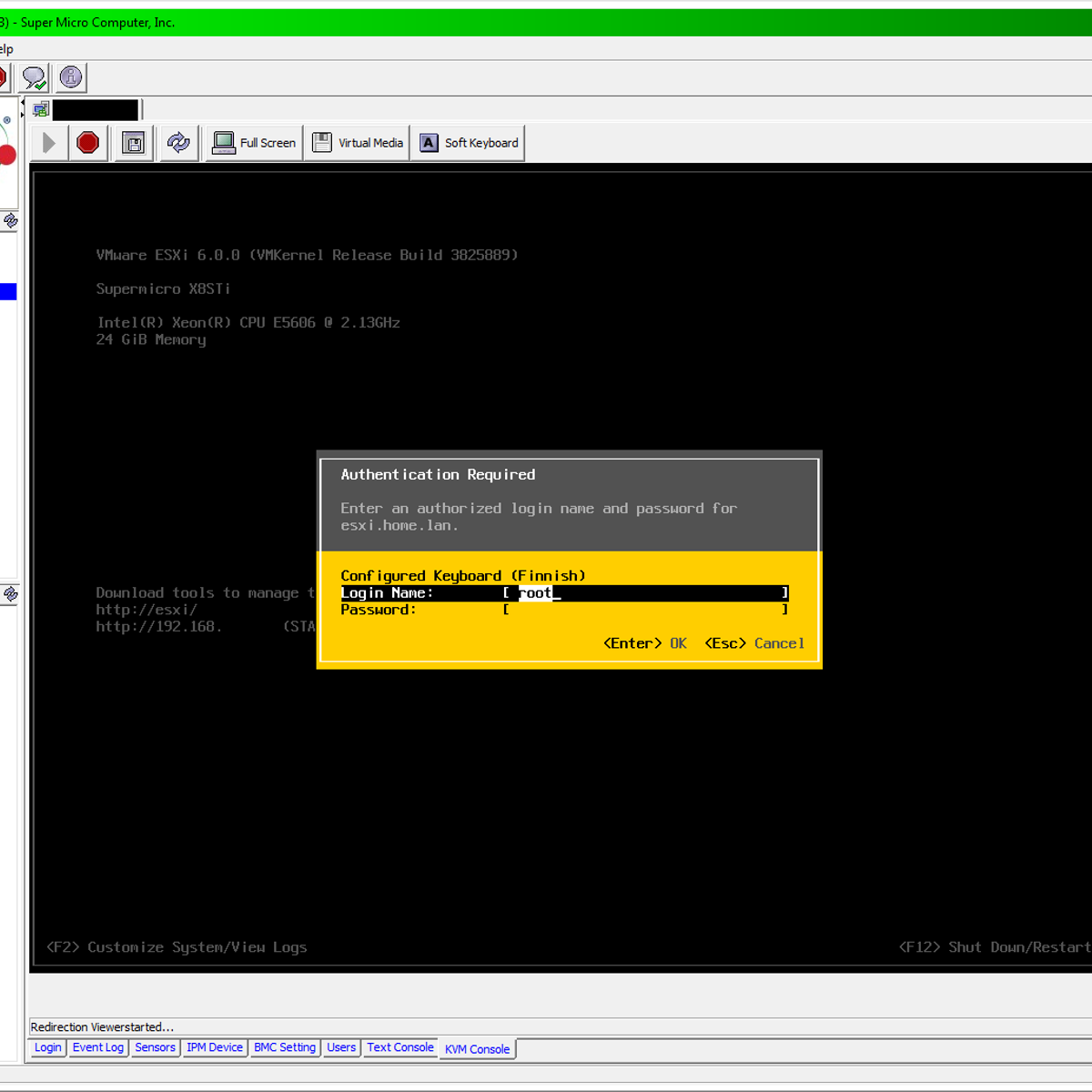Open the Event Log tab
1092x1092 pixels.
click(97, 1047)
